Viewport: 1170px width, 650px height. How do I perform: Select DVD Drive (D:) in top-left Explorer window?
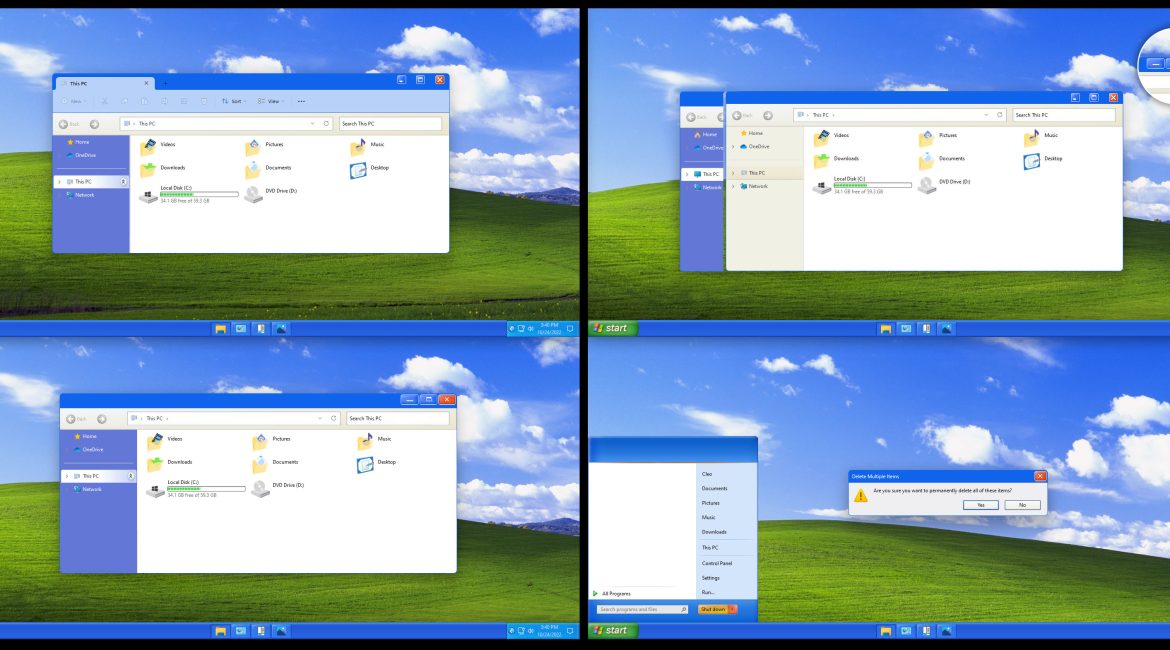[x=271, y=193]
